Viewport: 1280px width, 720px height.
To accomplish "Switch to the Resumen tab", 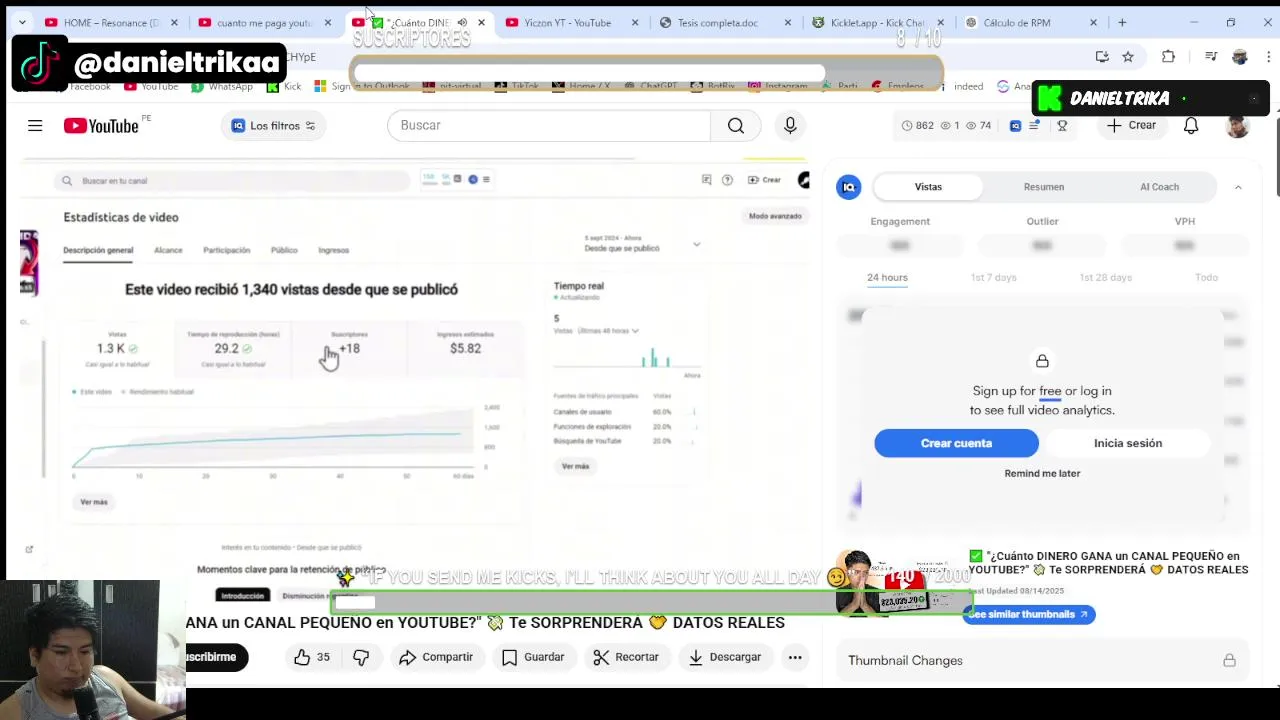I will click(1044, 187).
